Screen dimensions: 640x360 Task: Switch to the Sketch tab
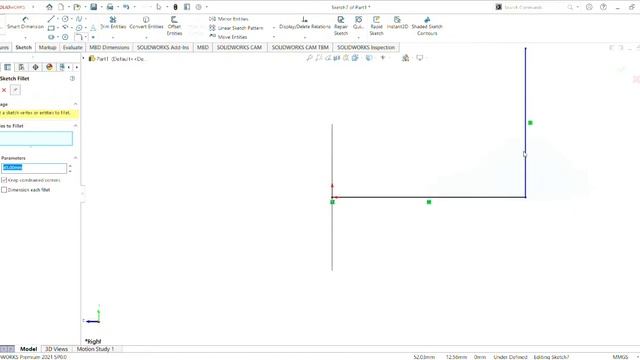point(24,47)
